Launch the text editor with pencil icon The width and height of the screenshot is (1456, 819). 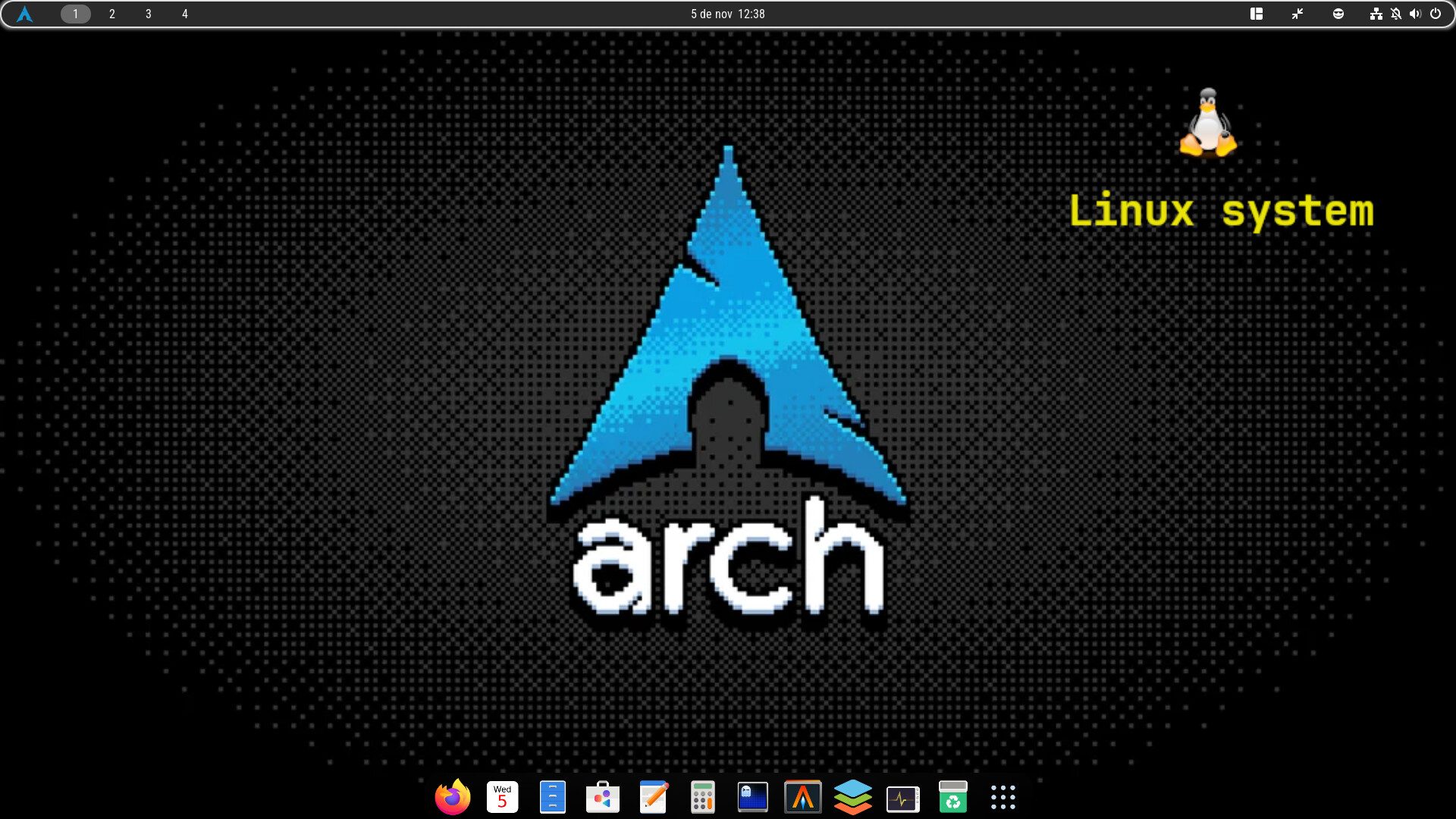tap(653, 797)
